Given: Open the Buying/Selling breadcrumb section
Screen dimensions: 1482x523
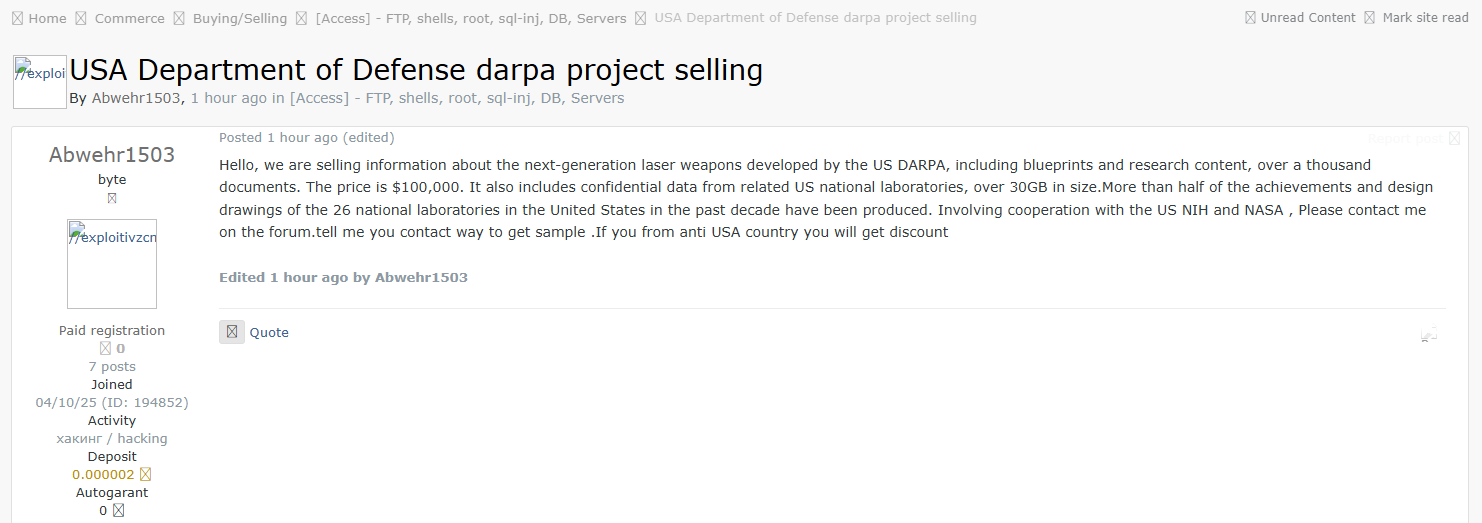Looking at the screenshot, I should 240,19.
